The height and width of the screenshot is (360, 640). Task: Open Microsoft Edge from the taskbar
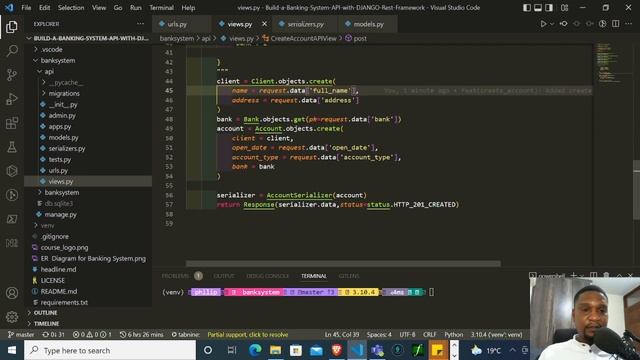point(255,350)
